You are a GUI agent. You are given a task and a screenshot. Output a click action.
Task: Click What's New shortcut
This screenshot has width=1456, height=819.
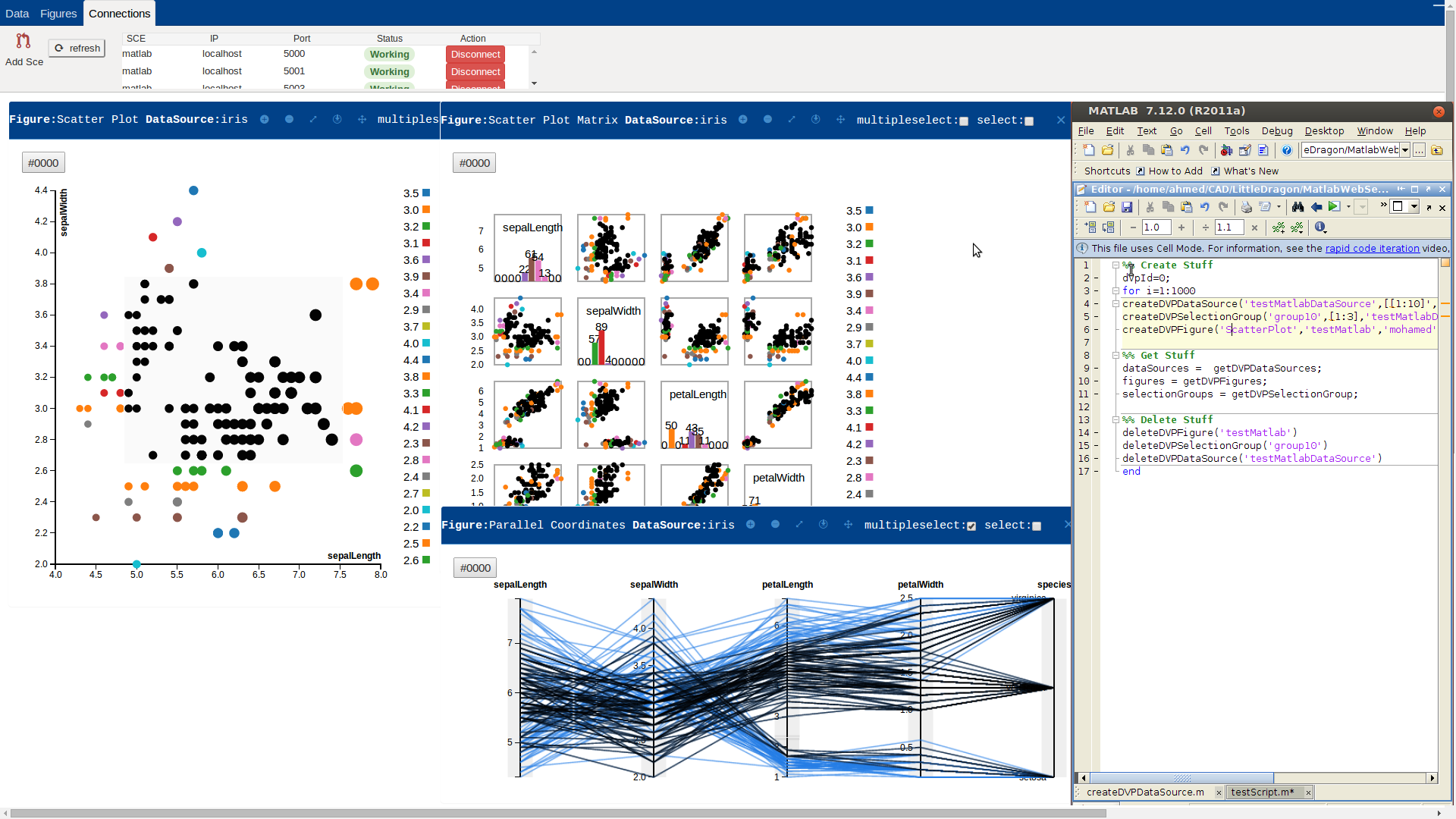point(1244,171)
